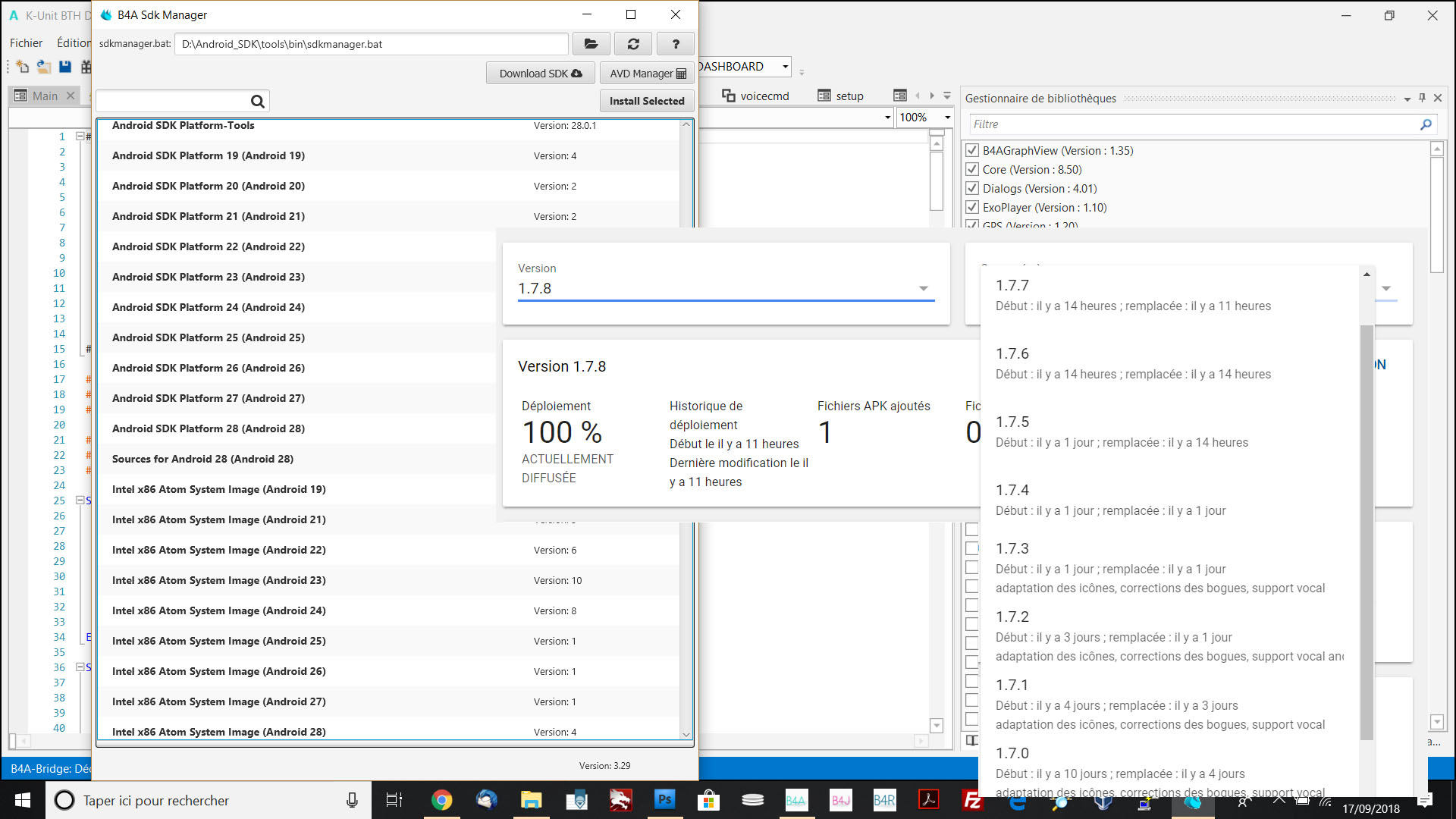The width and height of the screenshot is (1456, 819).
Task: Click the sdkmanager.bat path field
Action: 371,44
